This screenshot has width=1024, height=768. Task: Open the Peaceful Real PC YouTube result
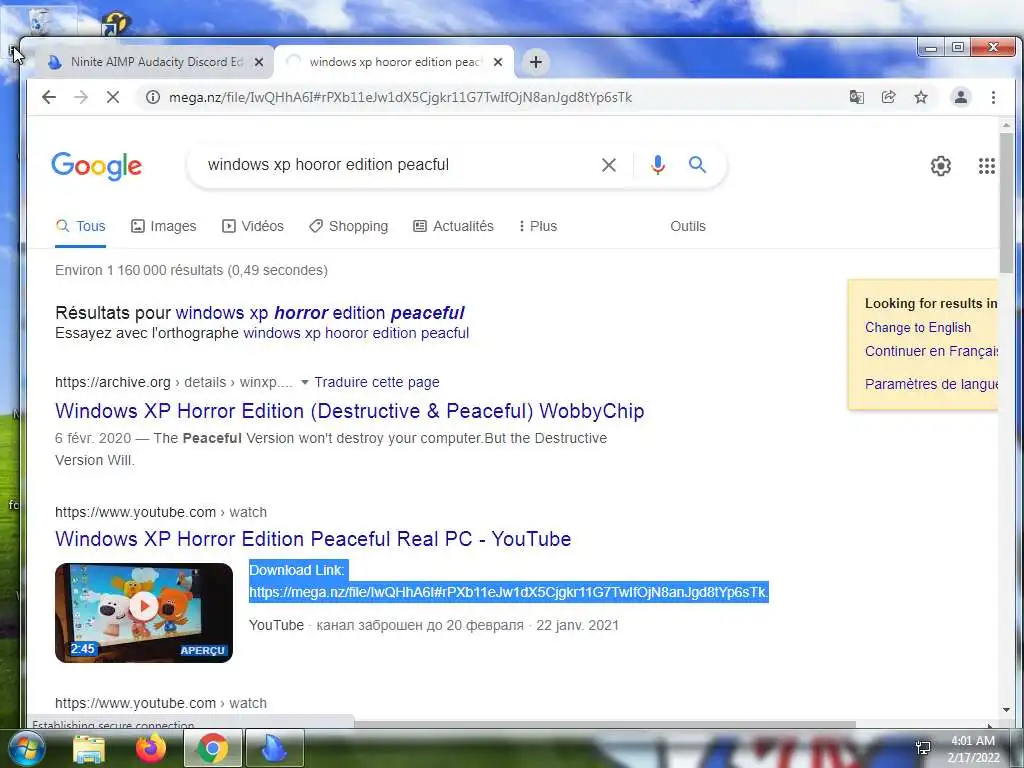coord(313,539)
